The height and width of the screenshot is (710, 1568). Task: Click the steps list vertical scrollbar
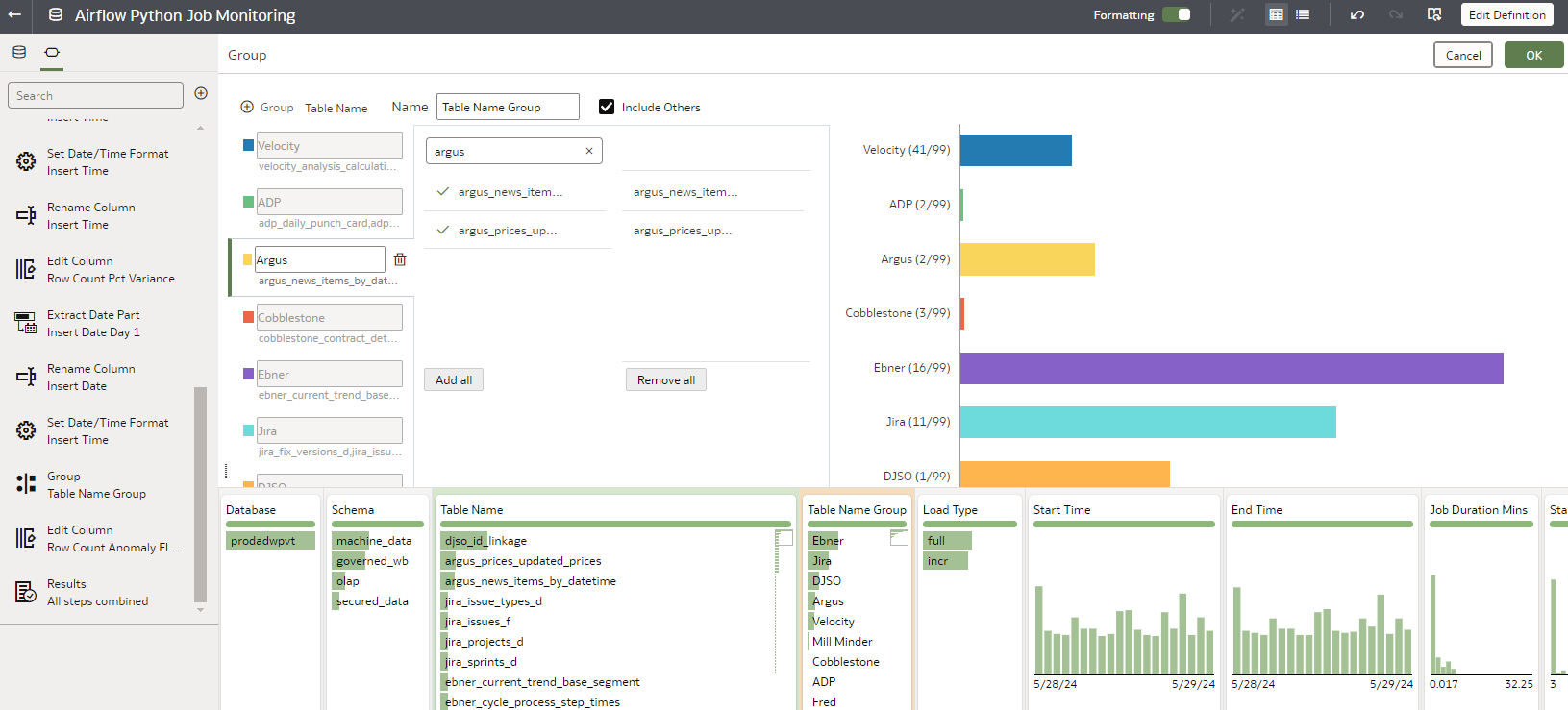[x=200, y=494]
